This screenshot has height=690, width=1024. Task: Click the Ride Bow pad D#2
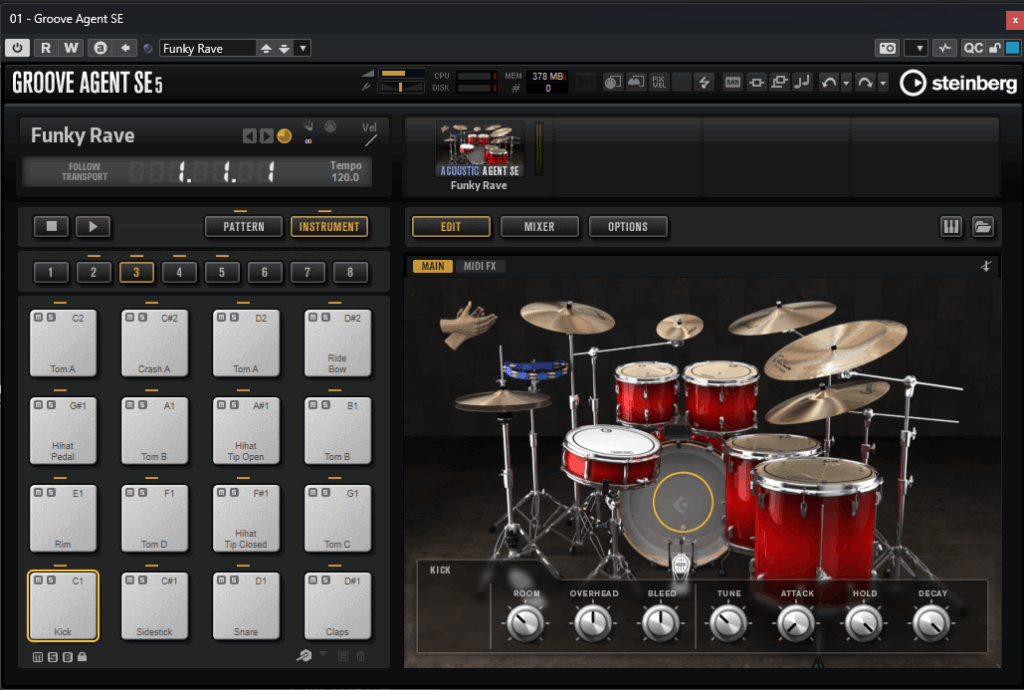tap(338, 343)
